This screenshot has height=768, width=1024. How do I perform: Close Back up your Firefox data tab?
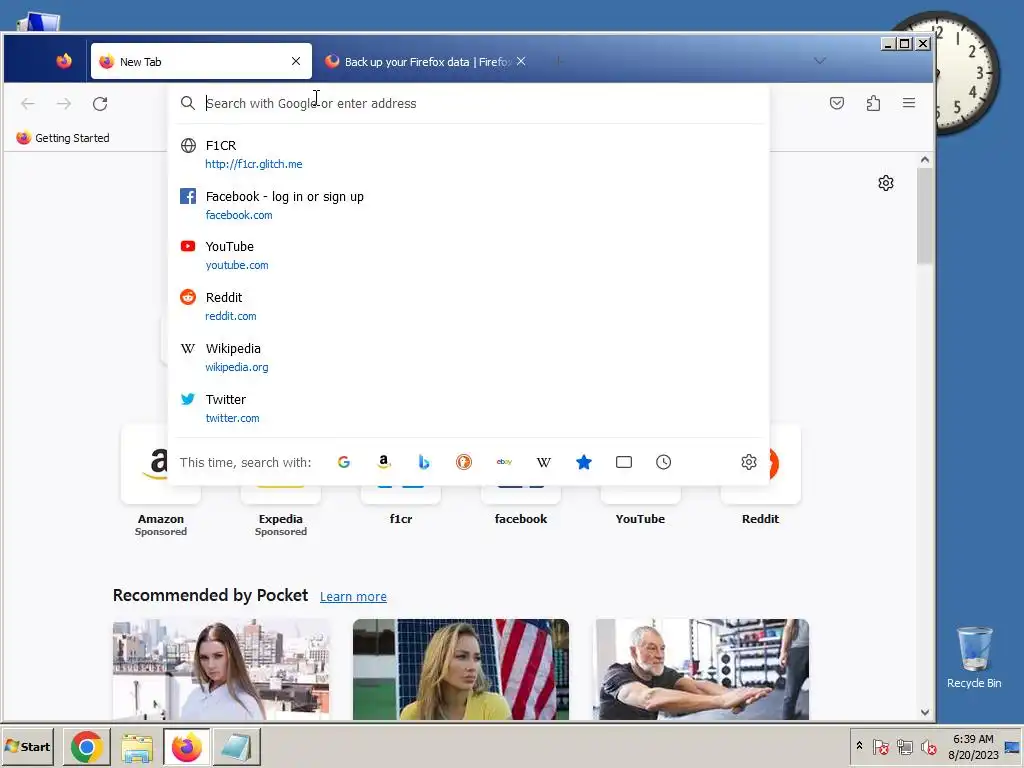click(520, 61)
